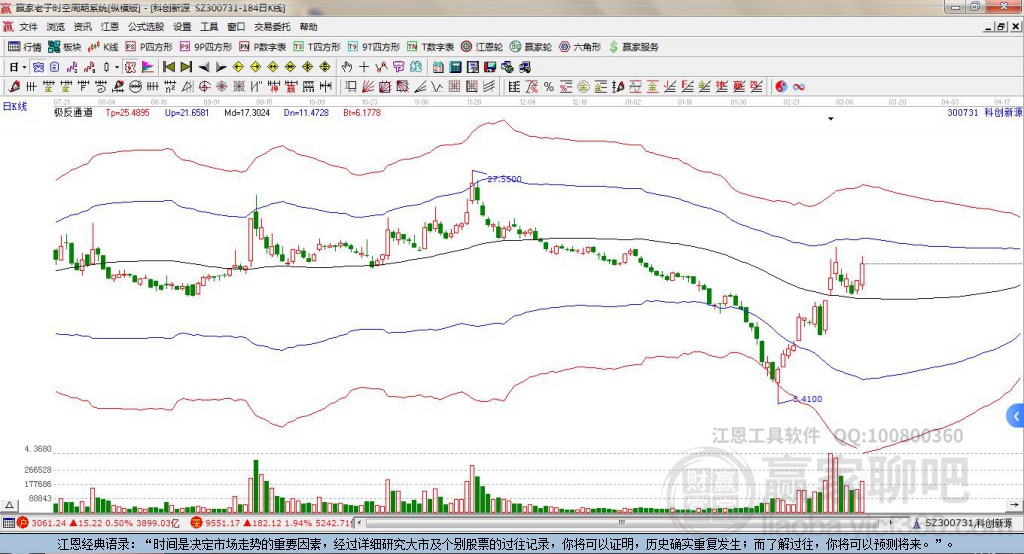Click the Tp=25.4895 indicator value
1024x554 pixels.
[127, 112]
